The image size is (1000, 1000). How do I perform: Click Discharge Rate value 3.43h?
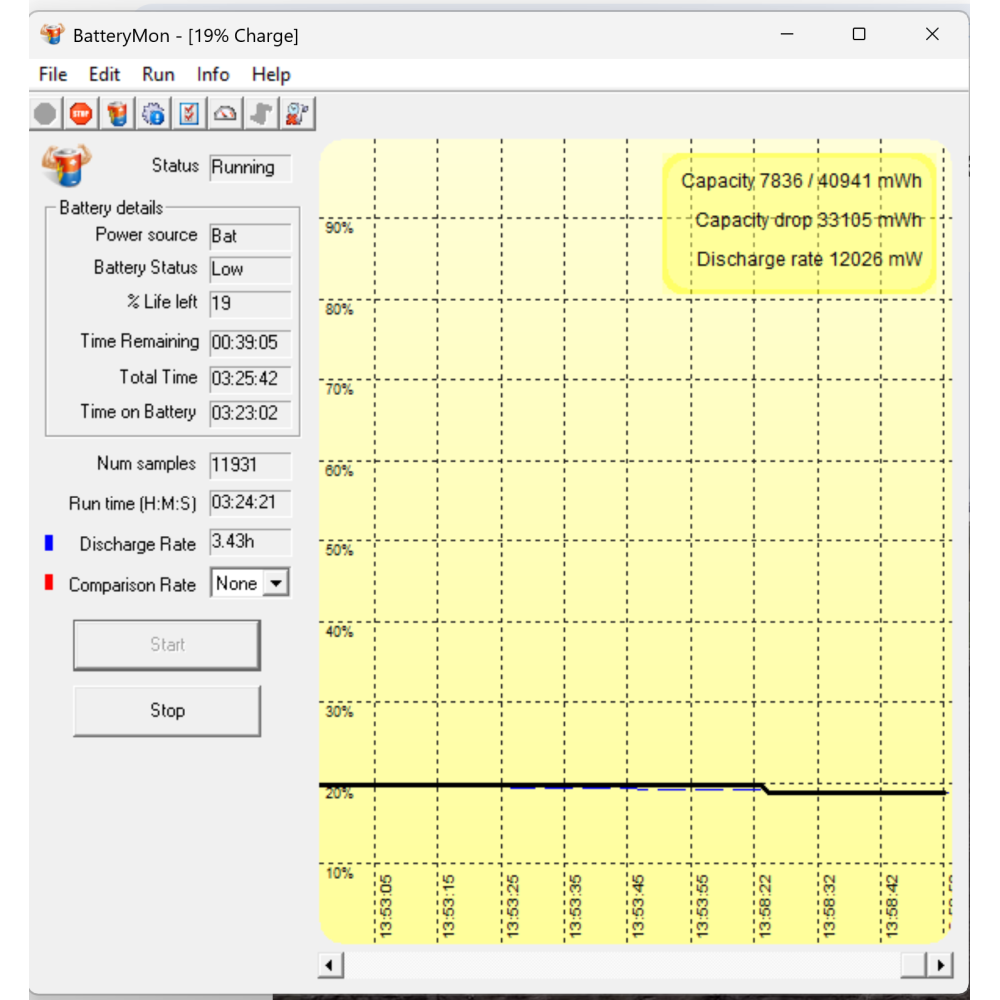(250, 541)
